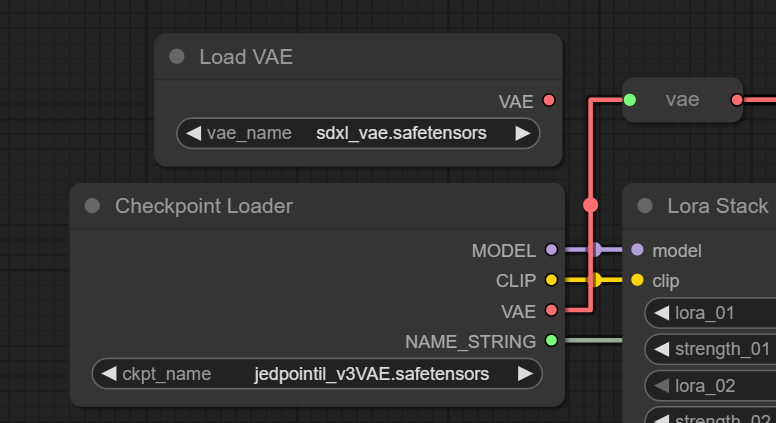The image size is (776, 423).
Task: Open the jedpointil_v3VAE.safetensors checkpoint dropdown
Action: coord(371,374)
